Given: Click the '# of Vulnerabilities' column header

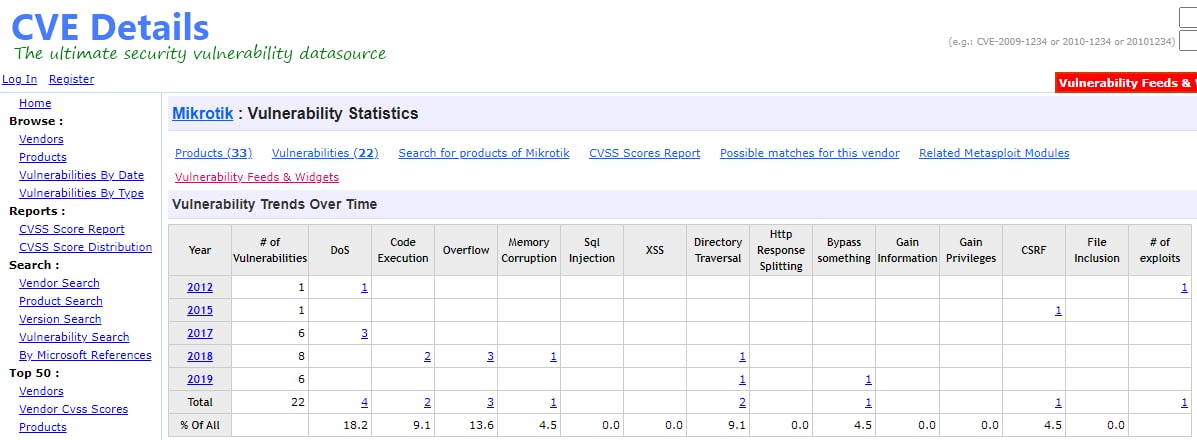Looking at the screenshot, I should tap(269, 250).
